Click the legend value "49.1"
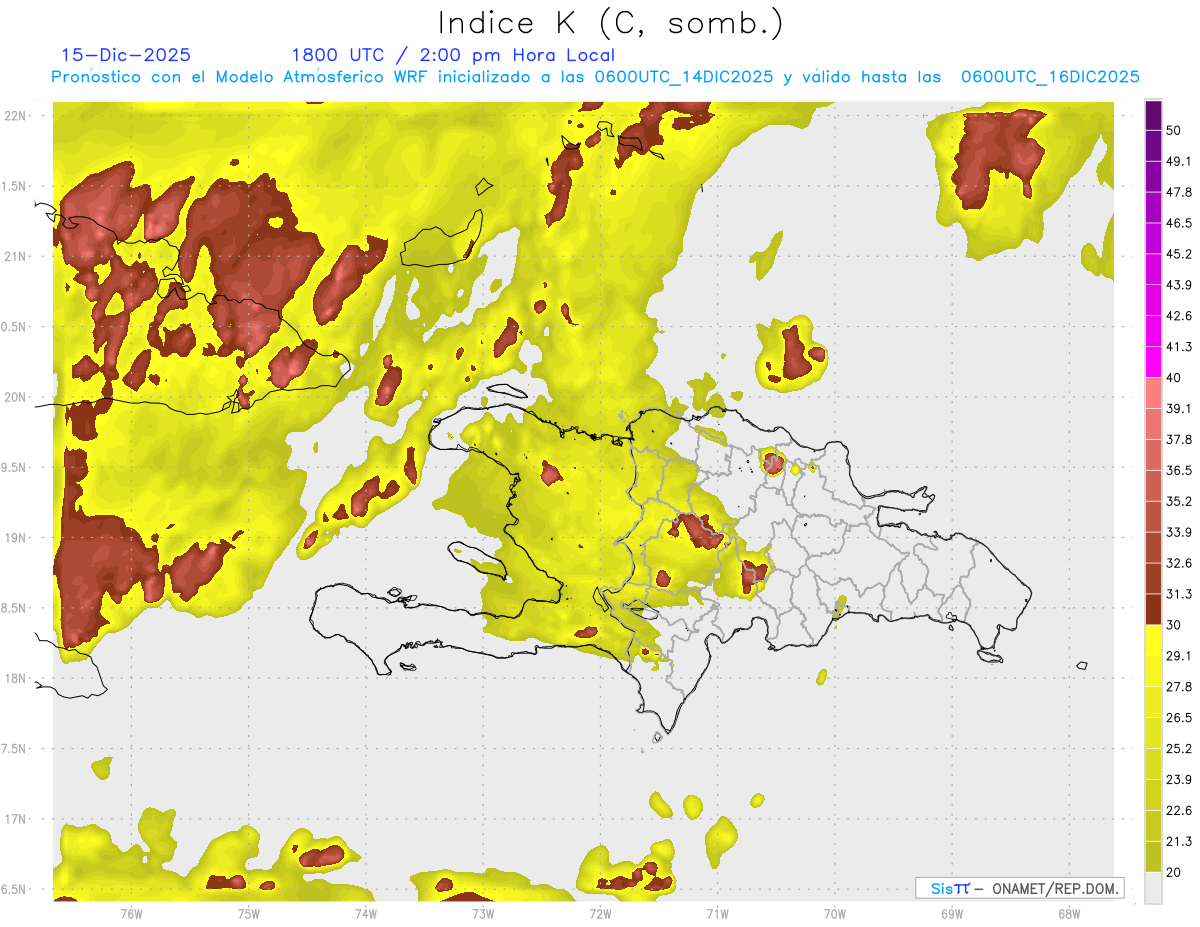 coord(1179,161)
